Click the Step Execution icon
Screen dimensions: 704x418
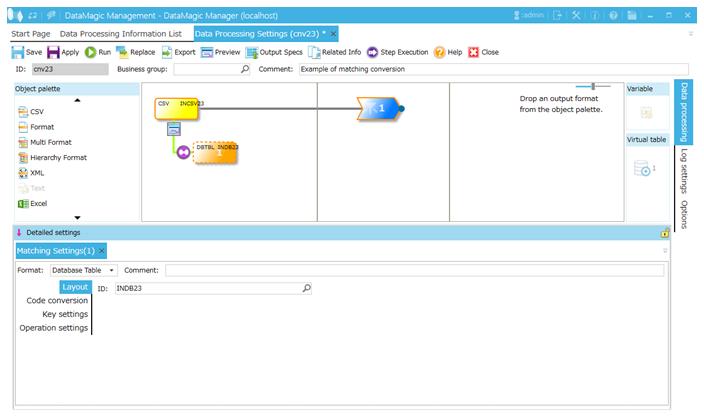coord(372,52)
